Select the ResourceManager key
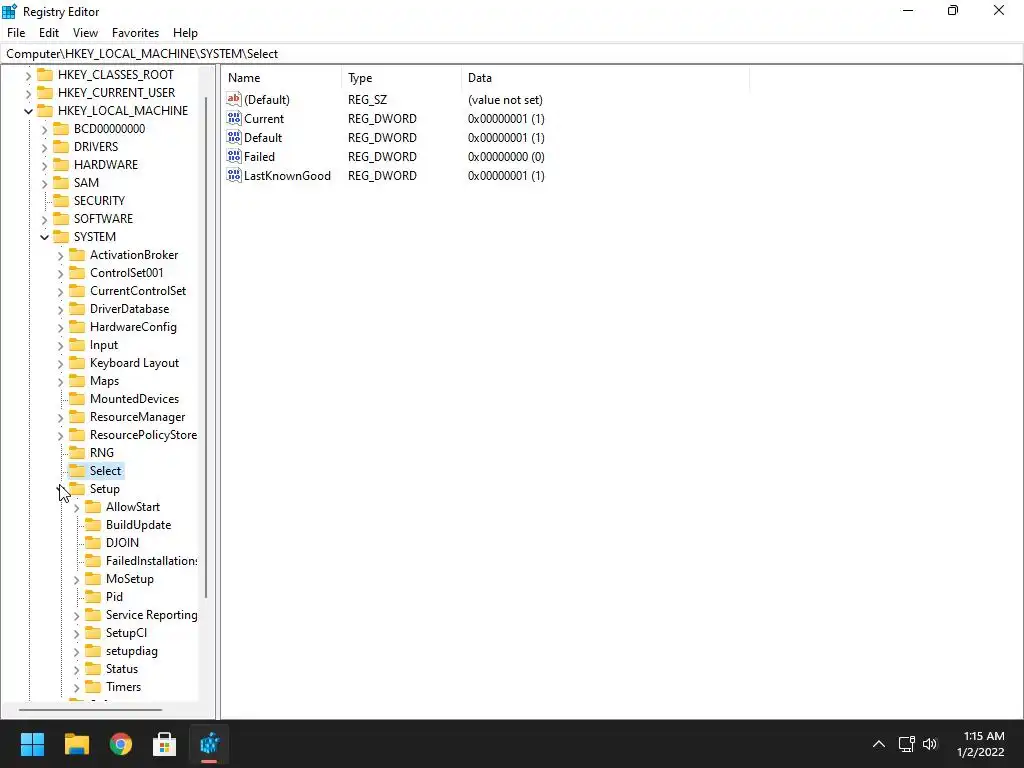1024x768 pixels. pyautogui.click(x=137, y=417)
